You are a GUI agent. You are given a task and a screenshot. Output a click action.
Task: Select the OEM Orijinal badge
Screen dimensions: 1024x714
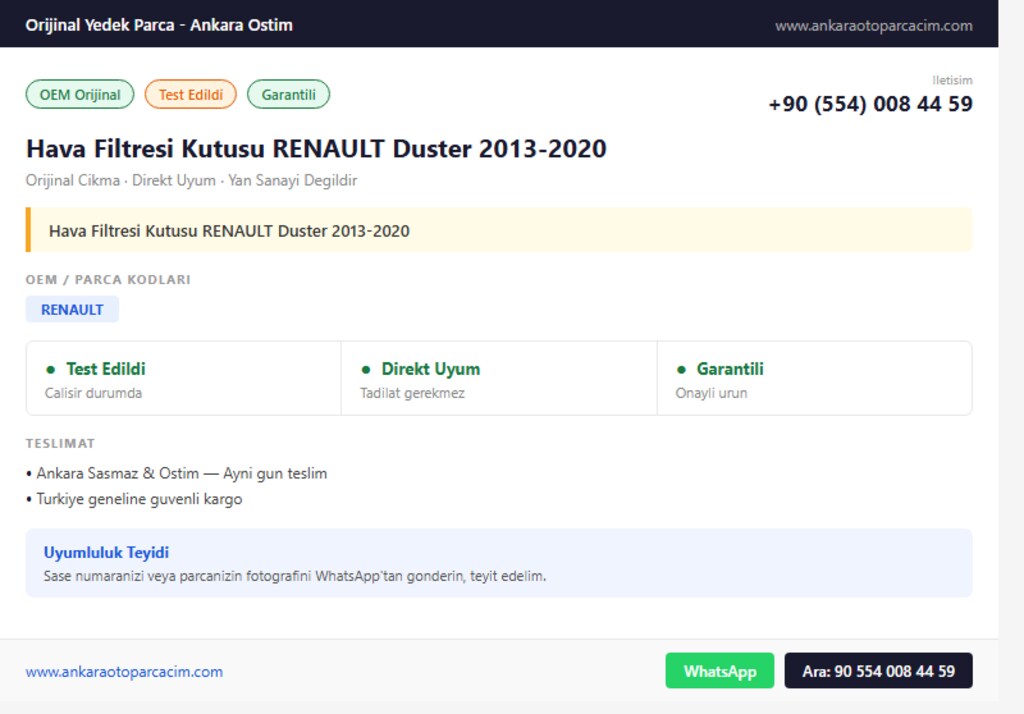80,95
